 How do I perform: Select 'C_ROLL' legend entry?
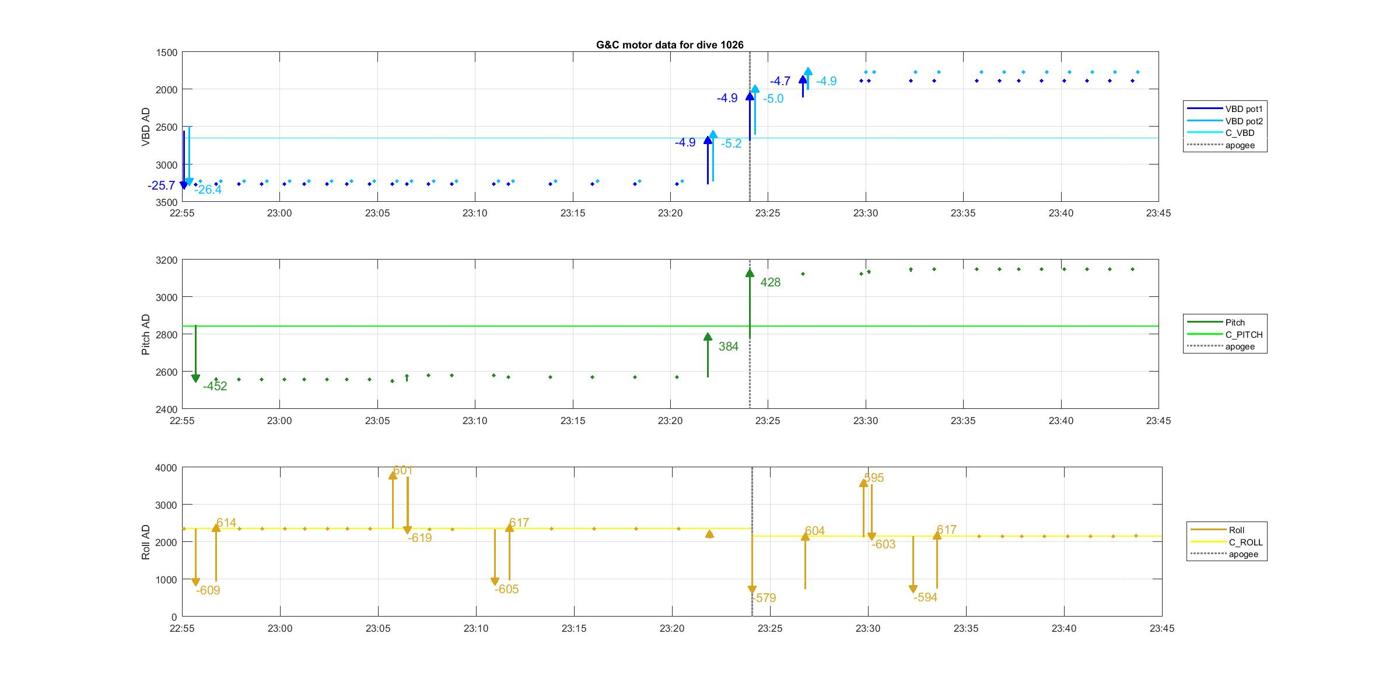[1227, 542]
